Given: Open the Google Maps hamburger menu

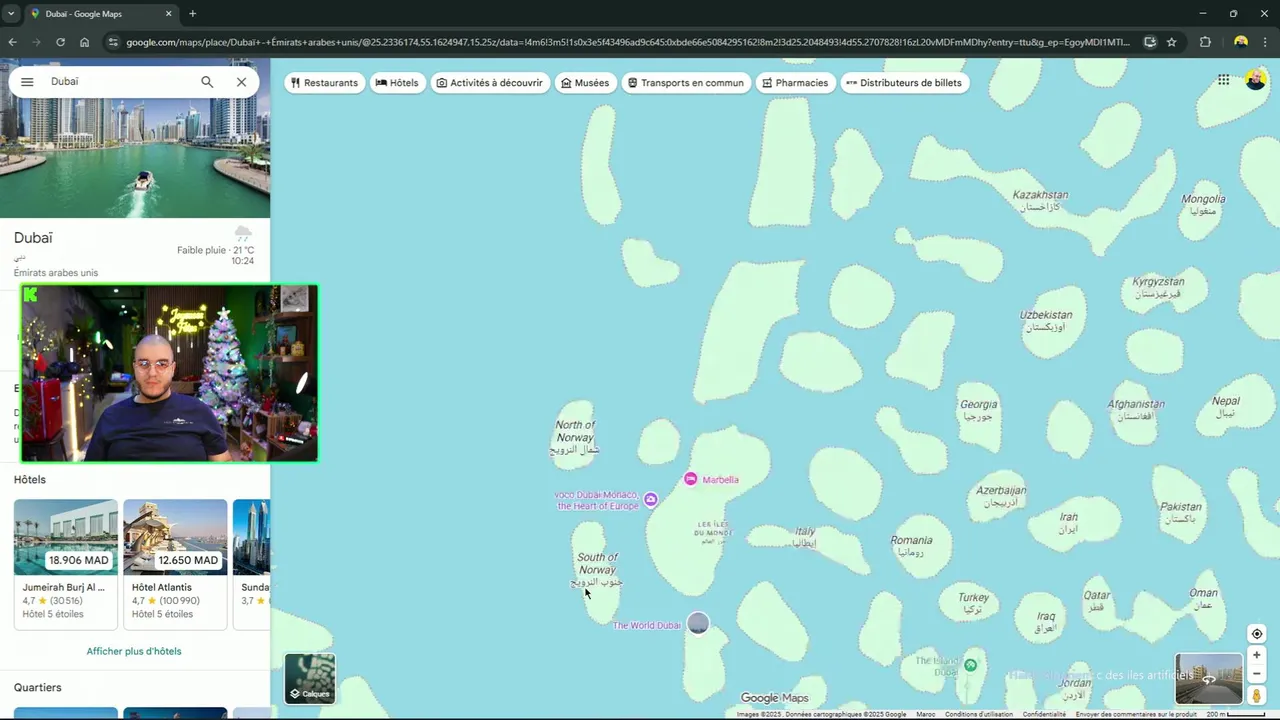Looking at the screenshot, I should (x=27, y=82).
